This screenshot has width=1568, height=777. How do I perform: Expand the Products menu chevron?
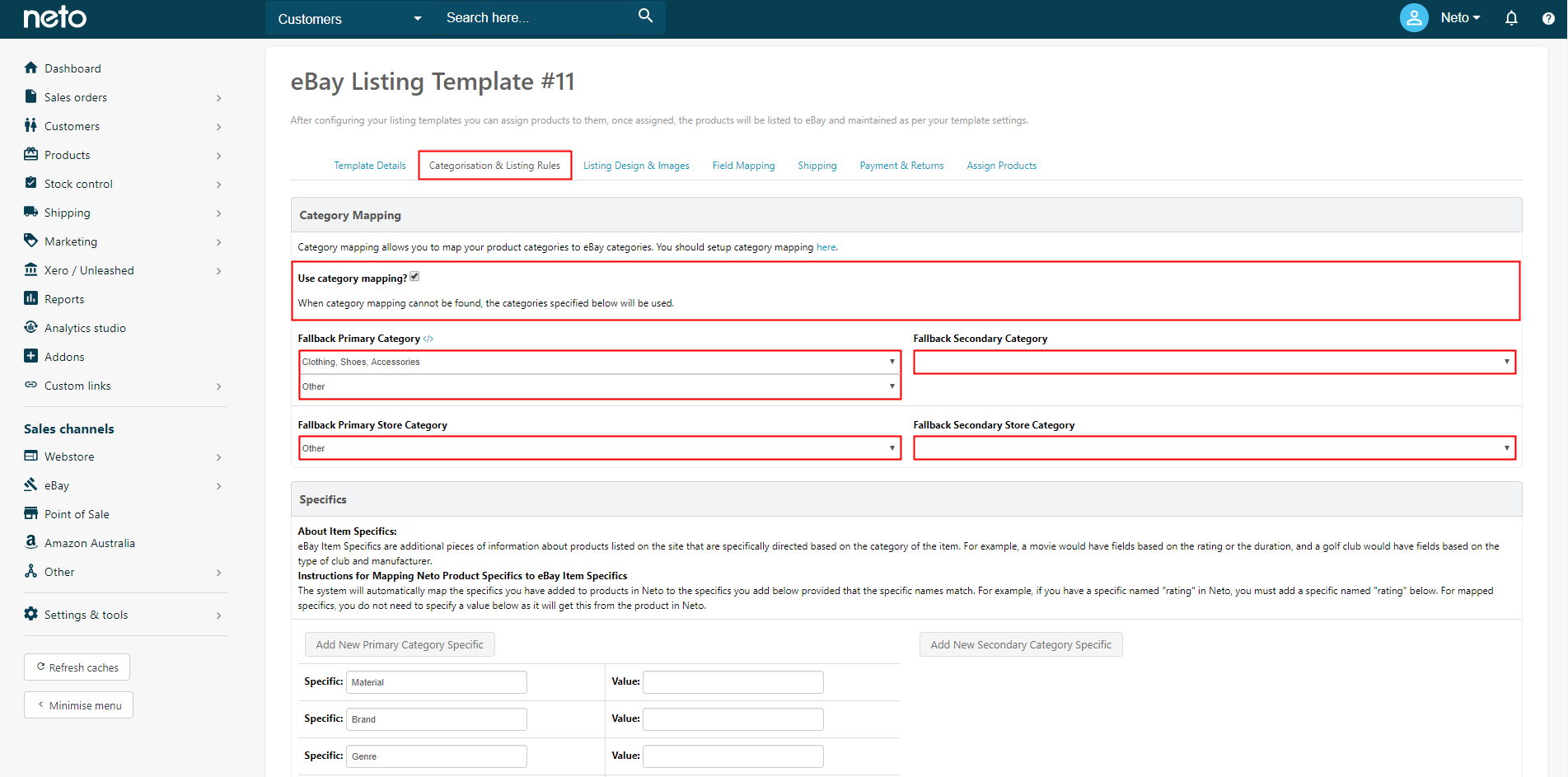pyautogui.click(x=218, y=156)
